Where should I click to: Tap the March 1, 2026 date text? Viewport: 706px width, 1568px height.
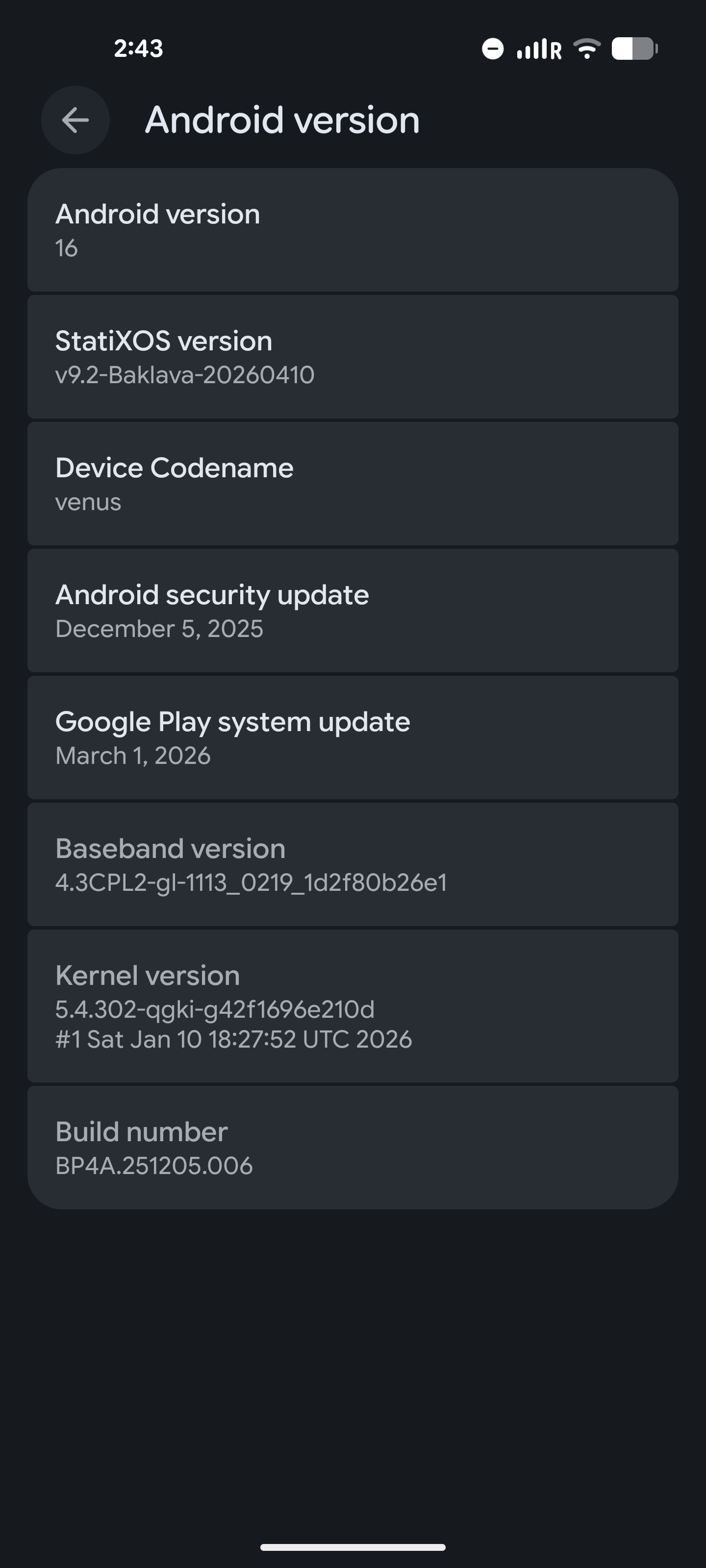(x=133, y=756)
